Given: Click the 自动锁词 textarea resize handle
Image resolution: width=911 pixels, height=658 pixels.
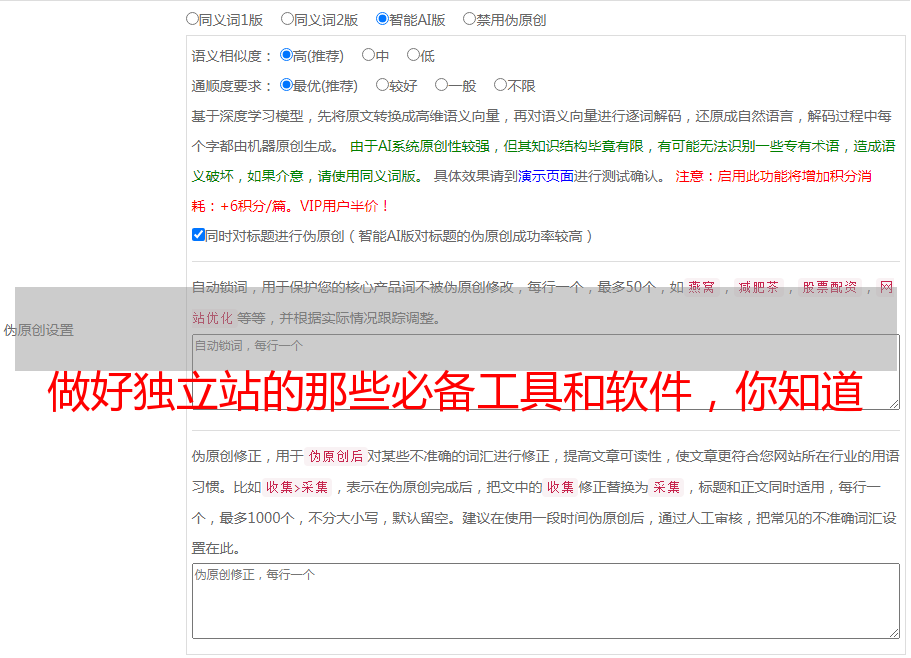Looking at the screenshot, I should [893, 403].
